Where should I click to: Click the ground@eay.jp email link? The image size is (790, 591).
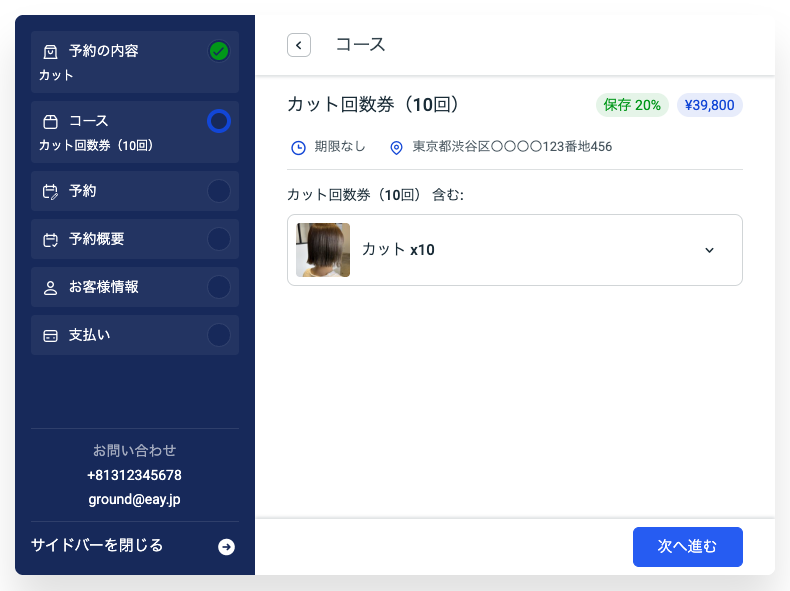[134, 499]
